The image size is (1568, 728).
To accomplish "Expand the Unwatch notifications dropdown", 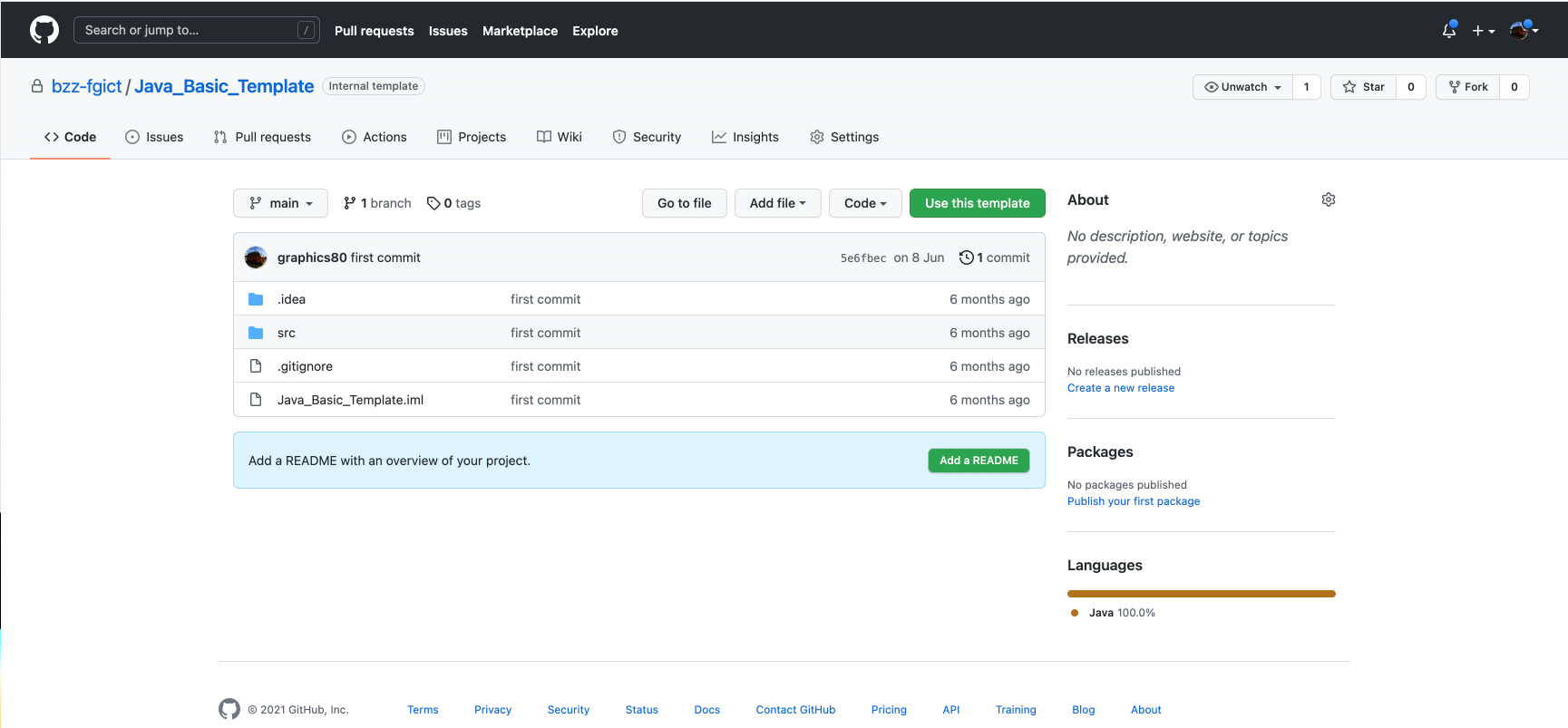I will point(1242,87).
